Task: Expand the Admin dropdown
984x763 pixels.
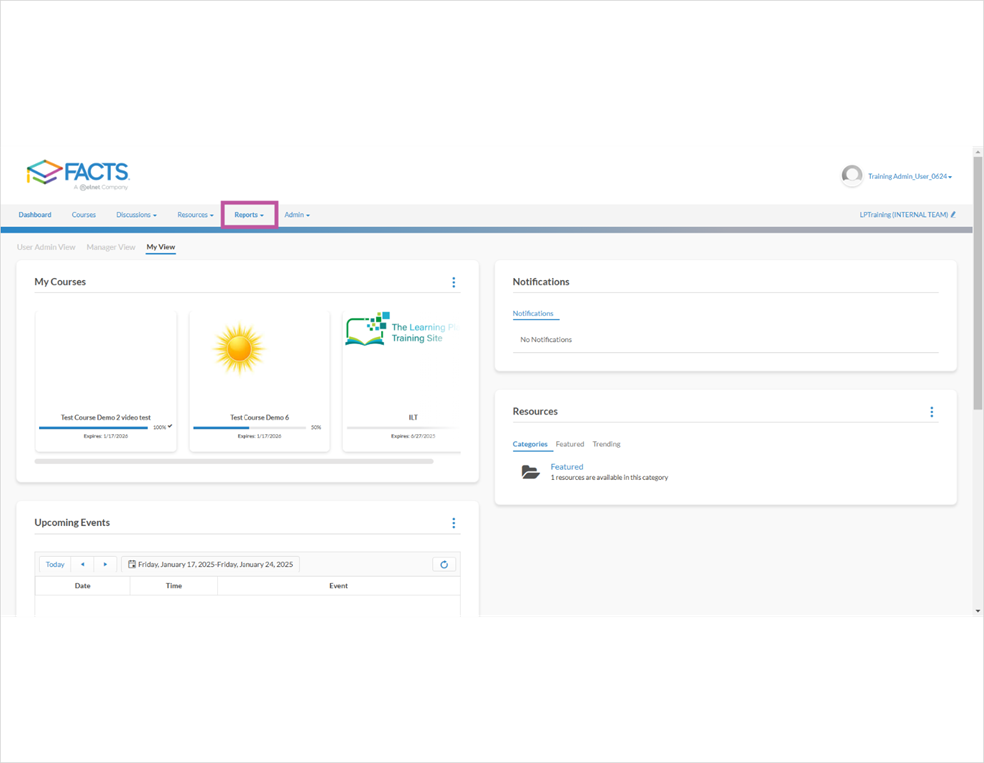Action: (x=297, y=214)
